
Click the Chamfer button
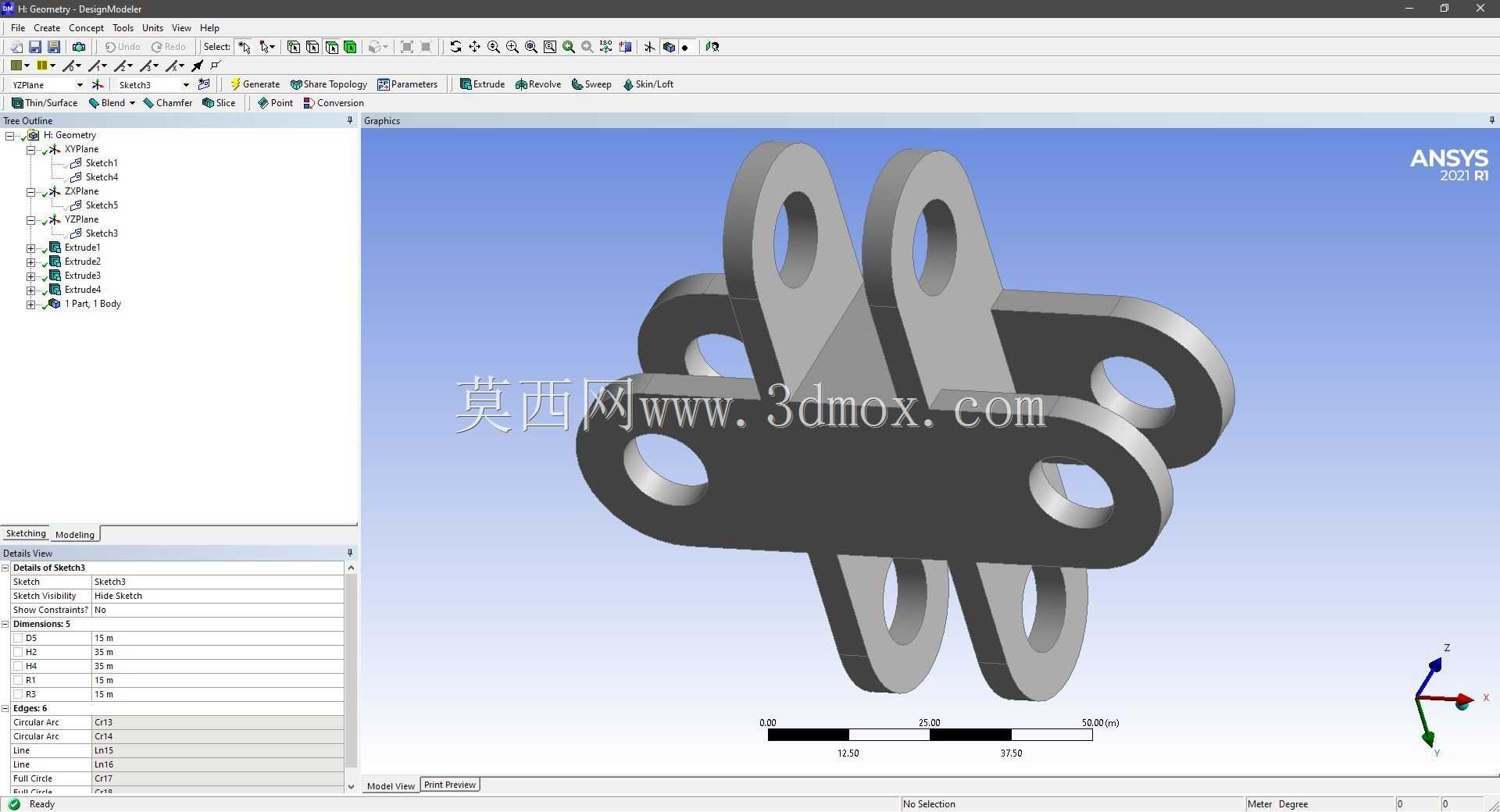pyautogui.click(x=167, y=103)
